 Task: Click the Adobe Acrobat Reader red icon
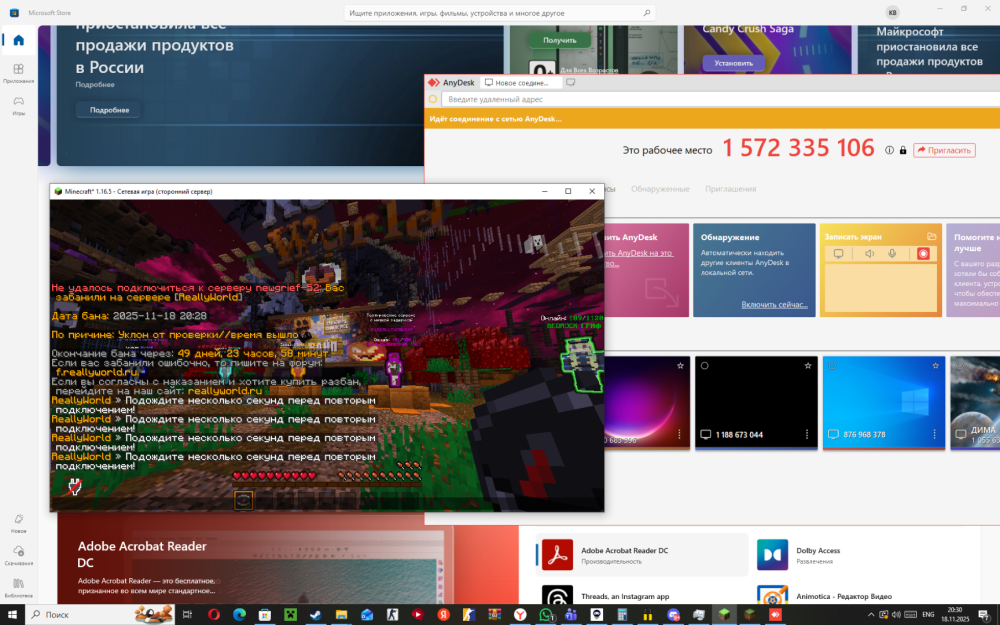tap(557, 555)
